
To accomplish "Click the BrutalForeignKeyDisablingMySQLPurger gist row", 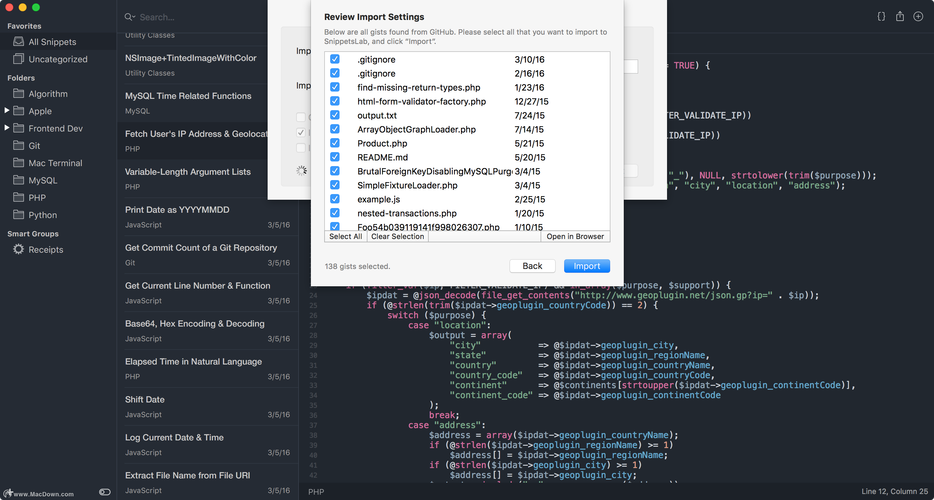I will pyautogui.click(x=468, y=171).
